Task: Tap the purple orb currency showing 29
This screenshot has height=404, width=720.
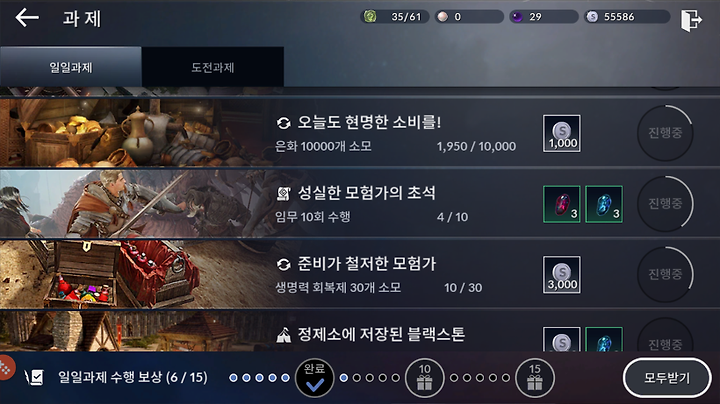Action: (x=518, y=17)
